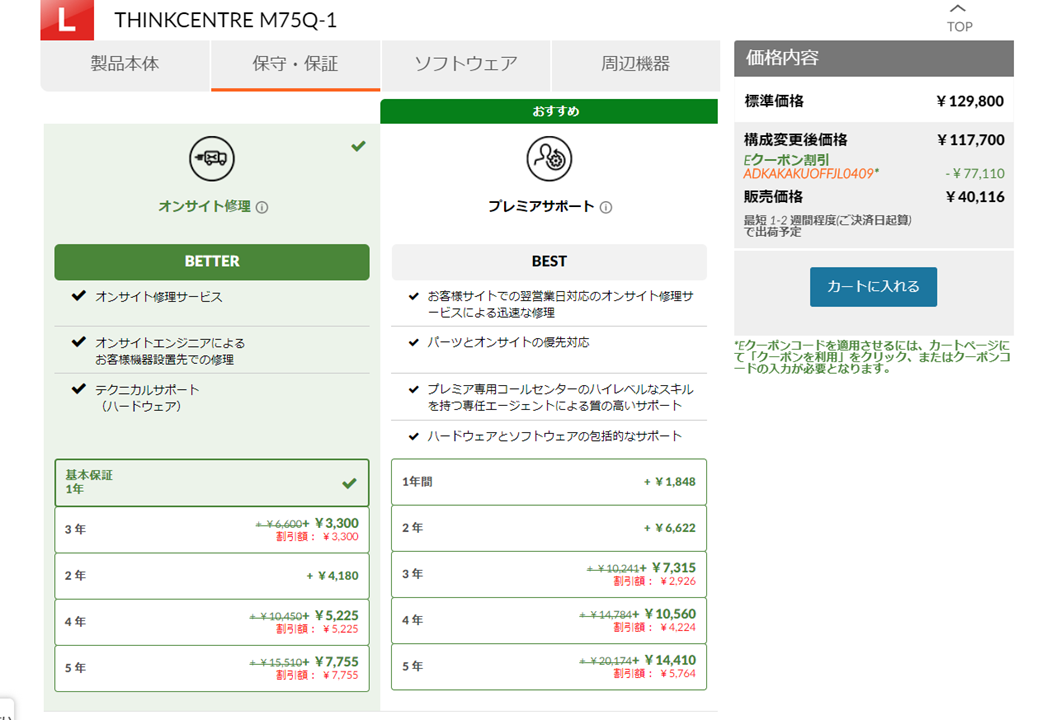
Task: Select premier 1年間 option for ¥1,848
Action: tap(549, 482)
